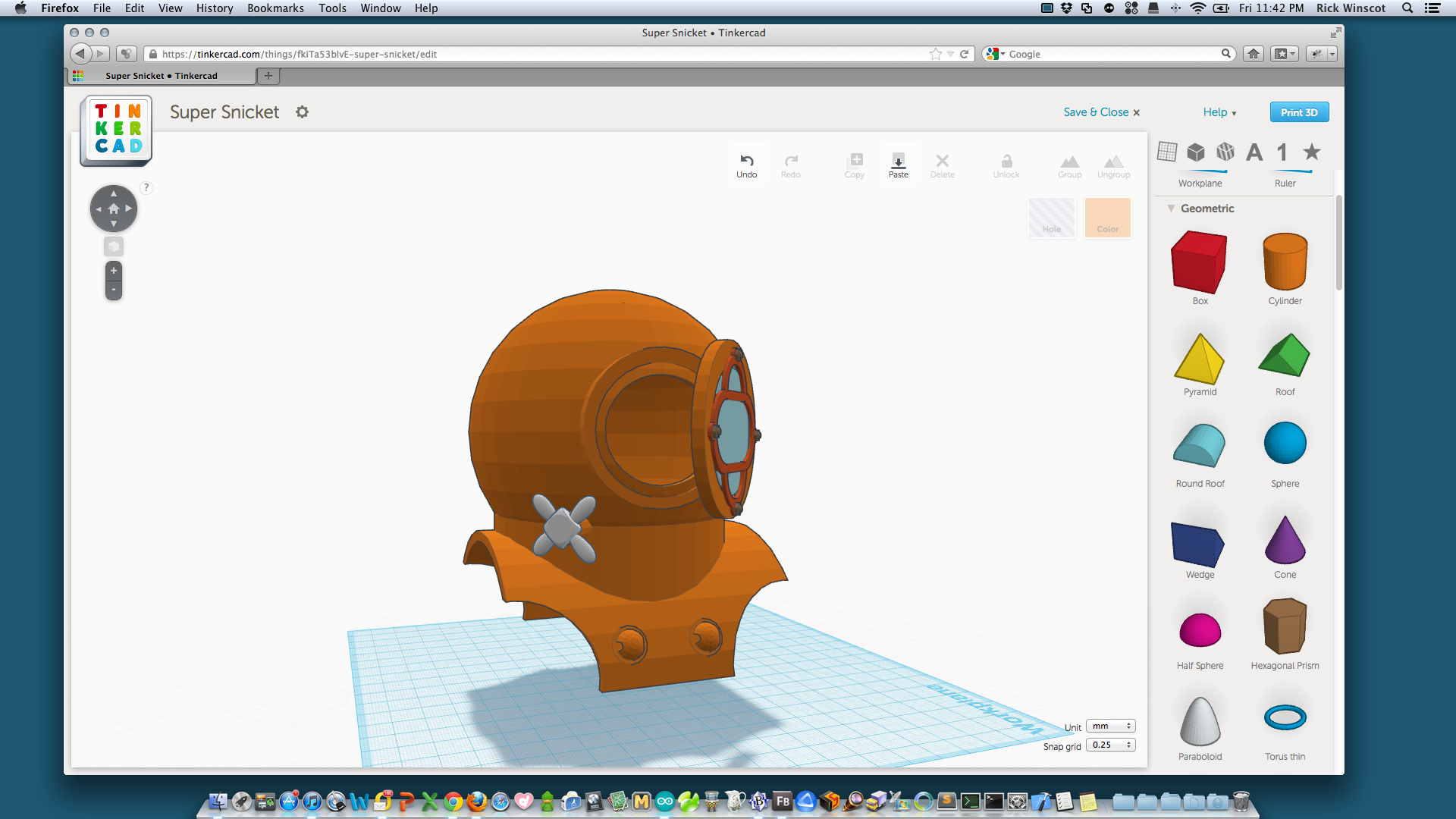Select the purple Cone shape
Screen dimensions: 1456x819
[x=1285, y=539]
